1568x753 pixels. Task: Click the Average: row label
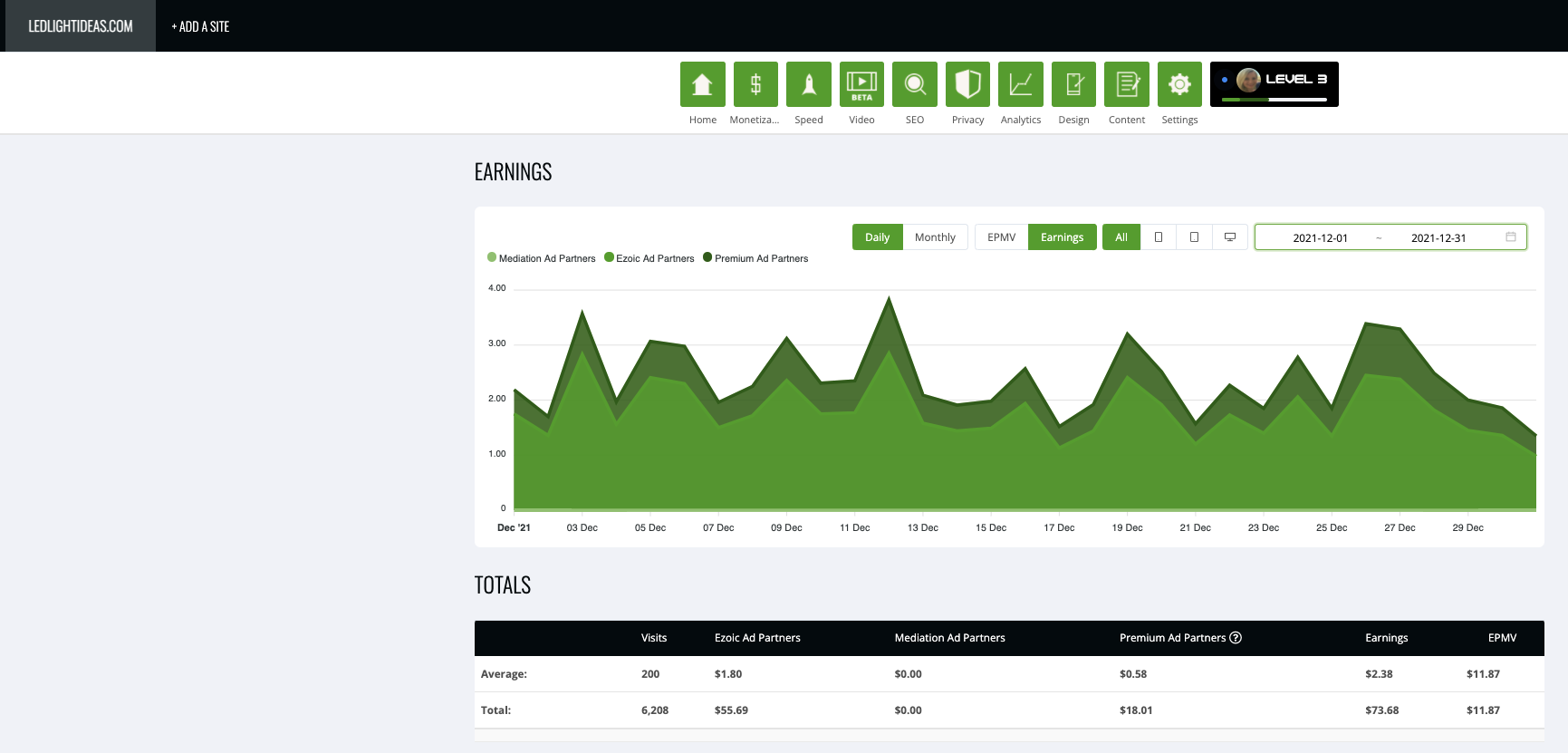(504, 674)
